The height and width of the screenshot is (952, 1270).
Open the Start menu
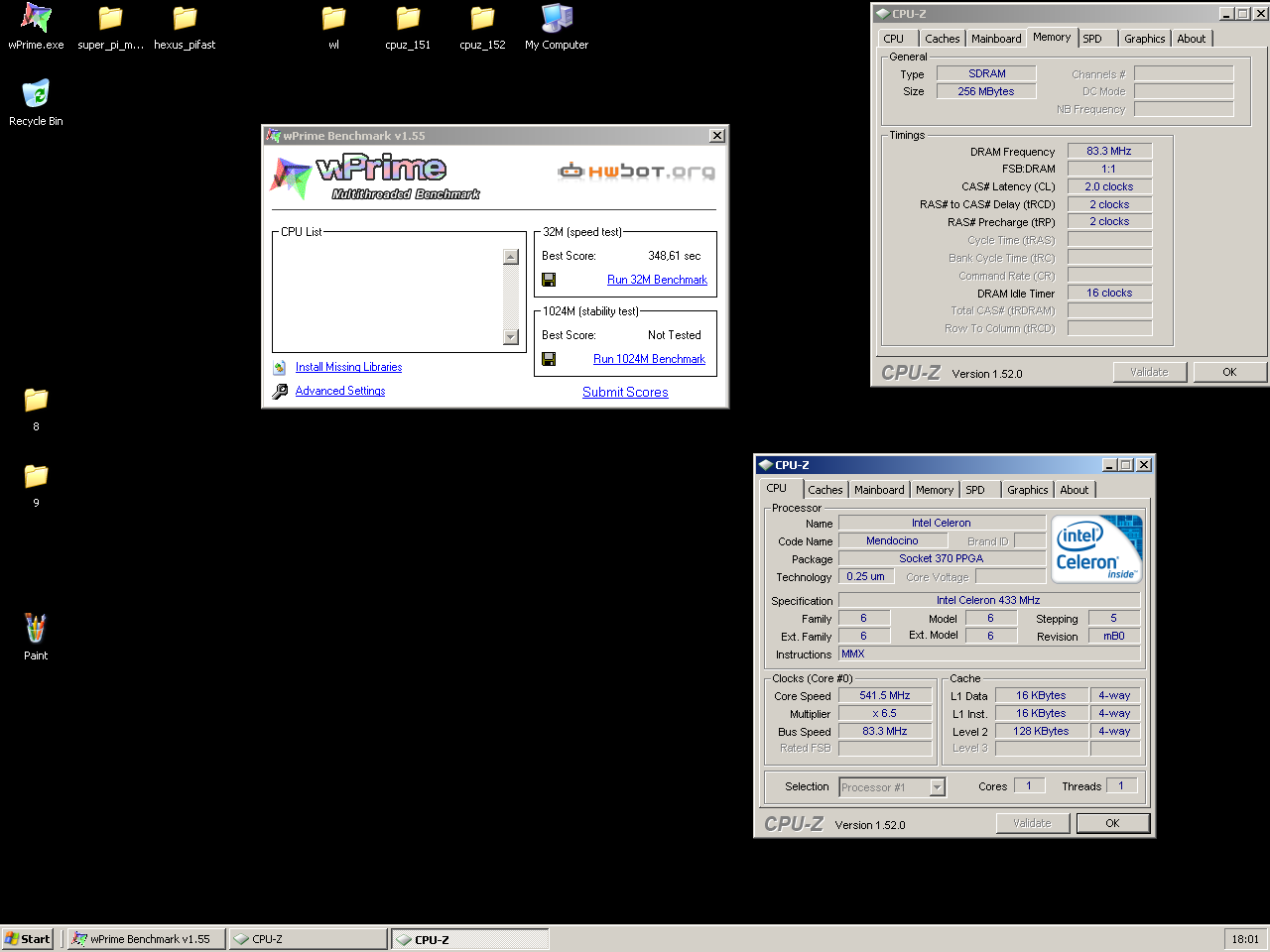pos(28,939)
